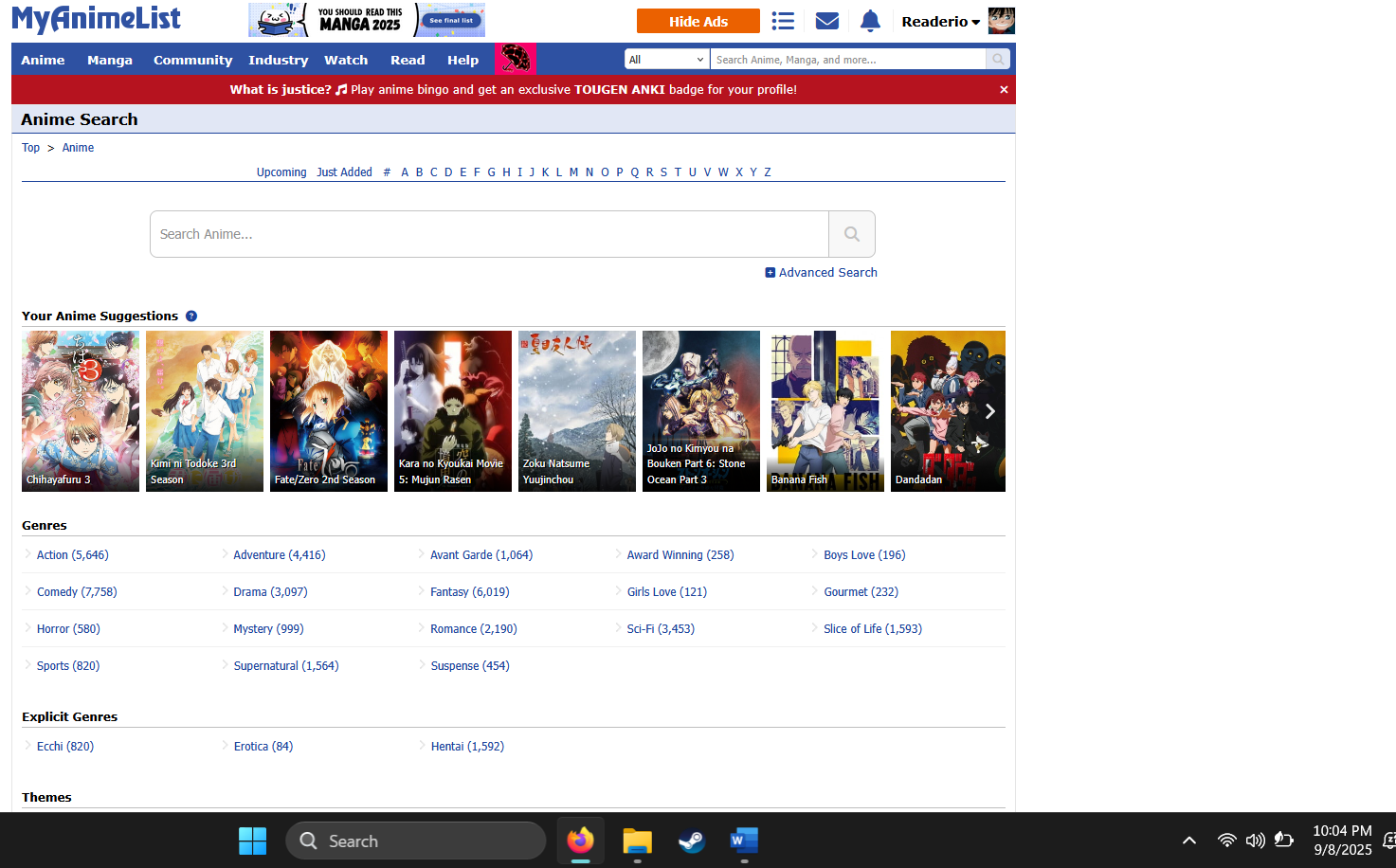The image size is (1396, 868).
Task: Show next anime suggestions with arrow
Action: pyautogui.click(x=989, y=411)
